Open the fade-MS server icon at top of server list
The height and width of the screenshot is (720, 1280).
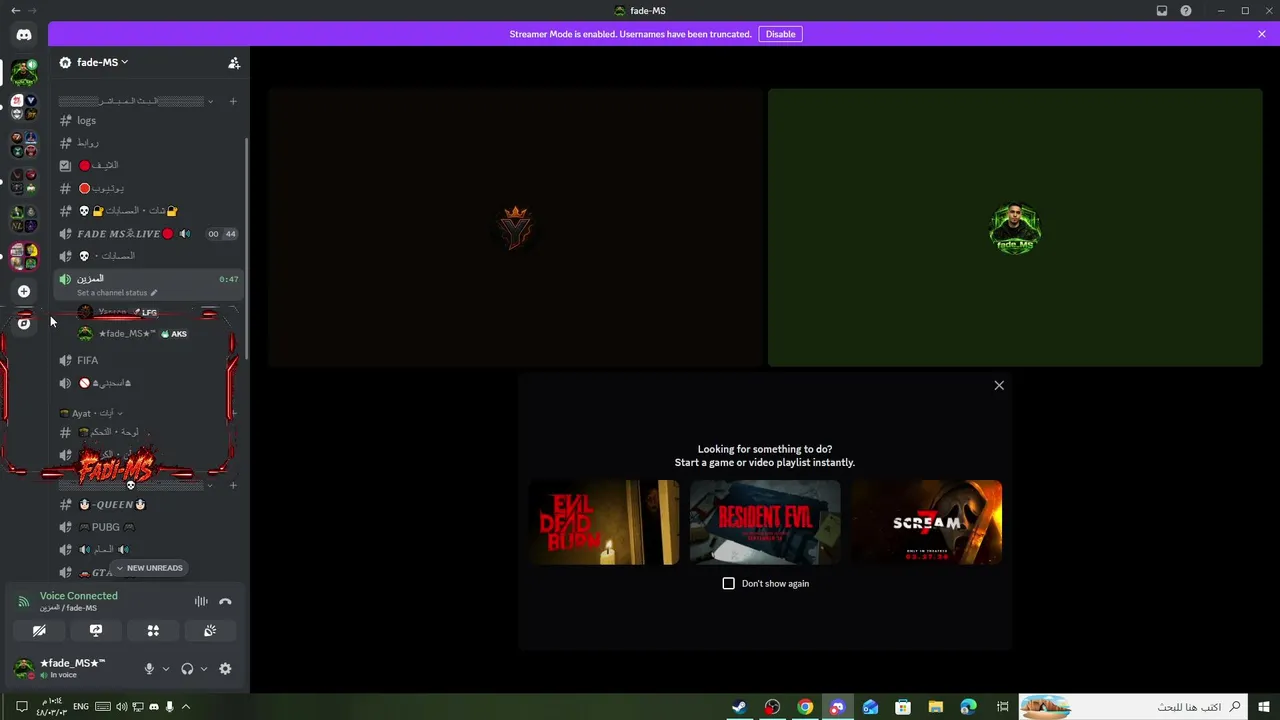24,72
